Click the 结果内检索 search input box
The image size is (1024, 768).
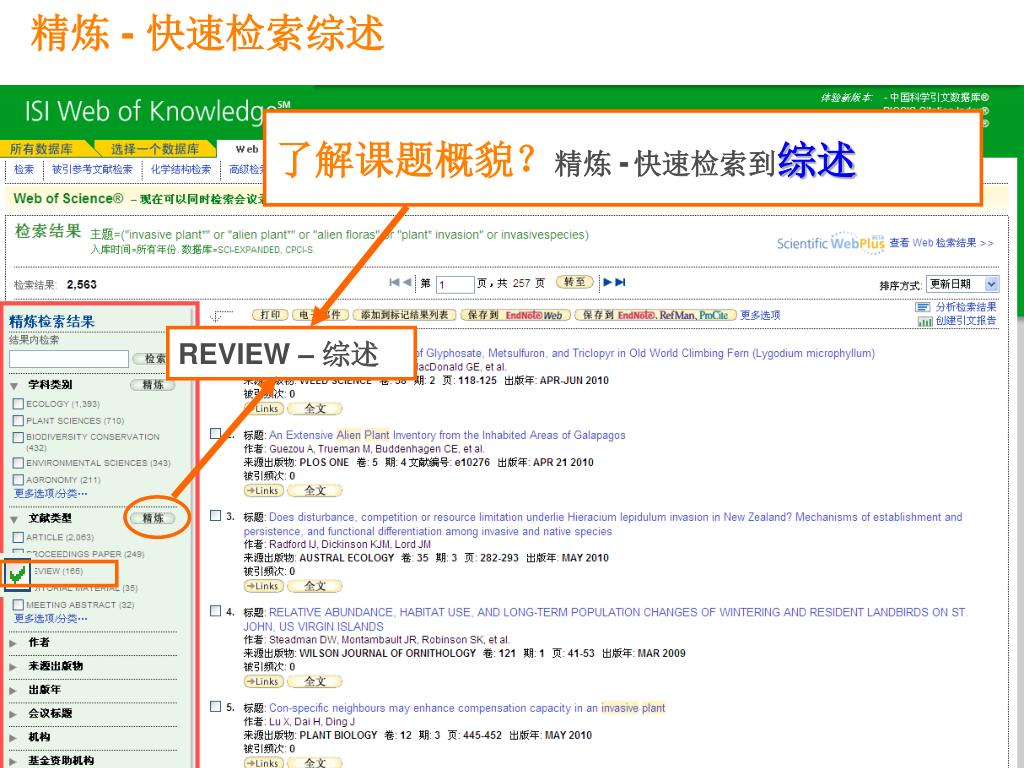(x=69, y=359)
